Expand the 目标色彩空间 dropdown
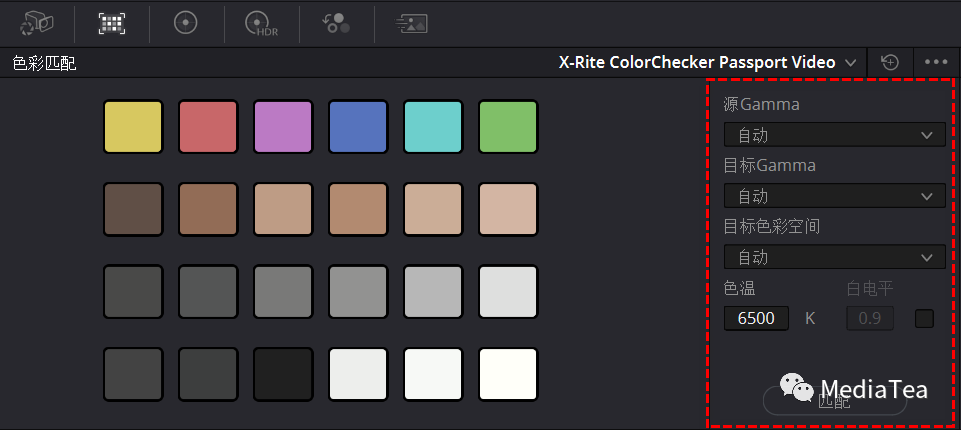 coord(835,257)
